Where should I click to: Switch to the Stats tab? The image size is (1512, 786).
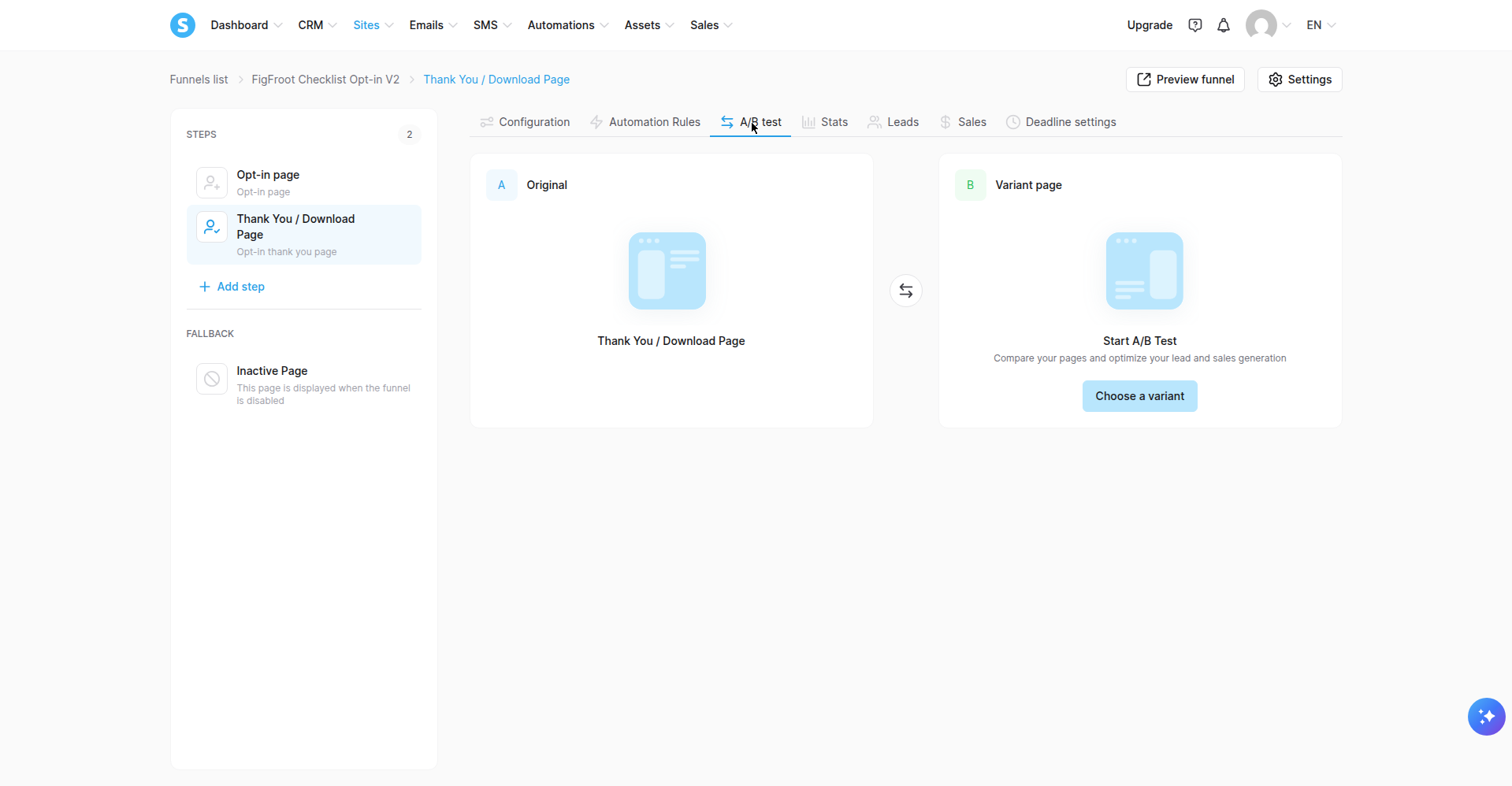tap(825, 122)
